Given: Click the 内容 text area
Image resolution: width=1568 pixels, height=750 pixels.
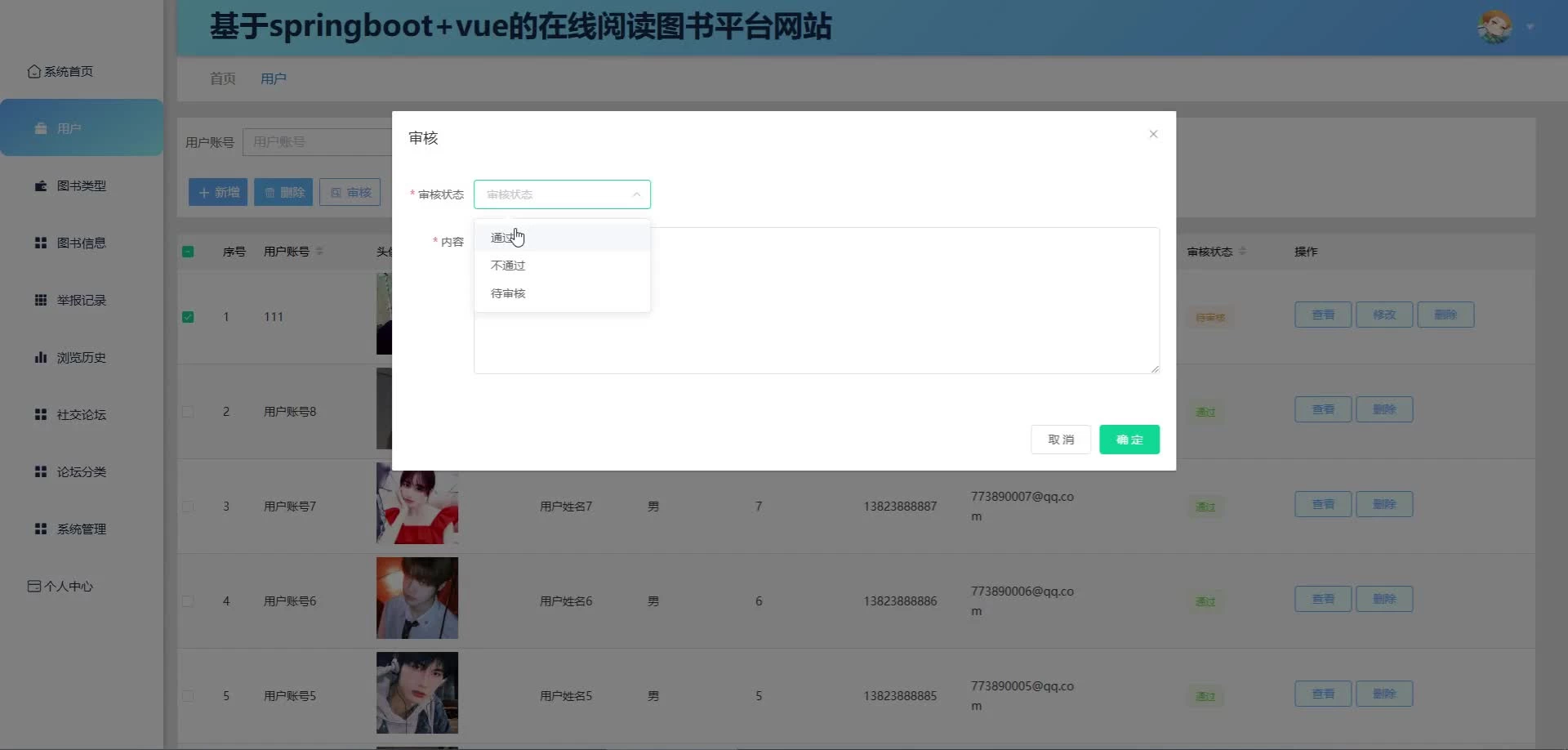Looking at the screenshot, I should 817,301.
